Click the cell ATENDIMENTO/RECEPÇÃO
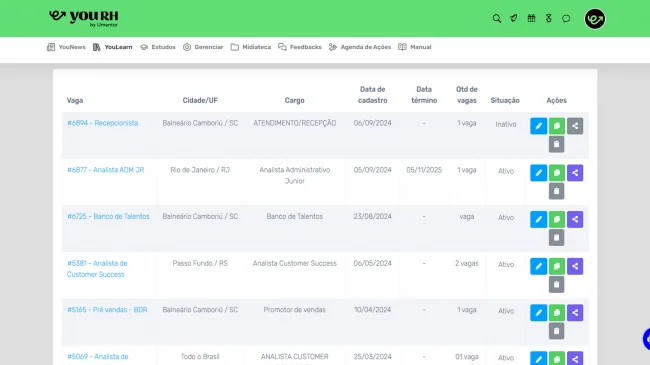 295,123
